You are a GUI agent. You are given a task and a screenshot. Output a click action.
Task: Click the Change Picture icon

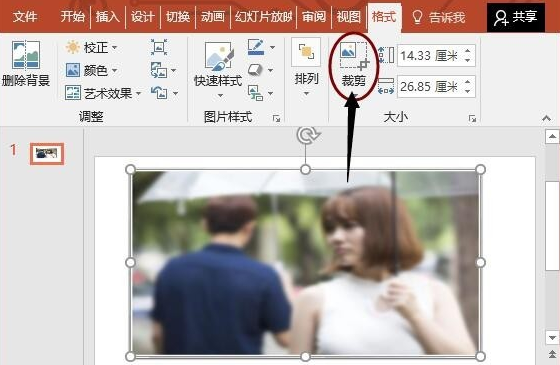(x=159, y=70)
